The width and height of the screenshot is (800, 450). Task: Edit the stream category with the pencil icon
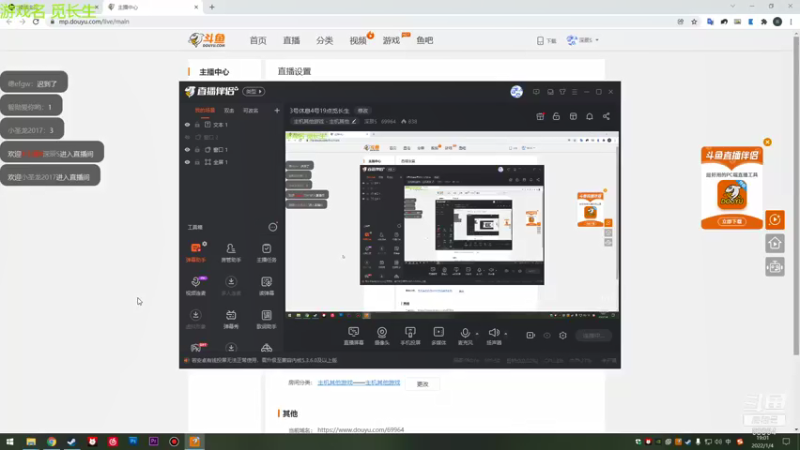[x=354, y=121]
